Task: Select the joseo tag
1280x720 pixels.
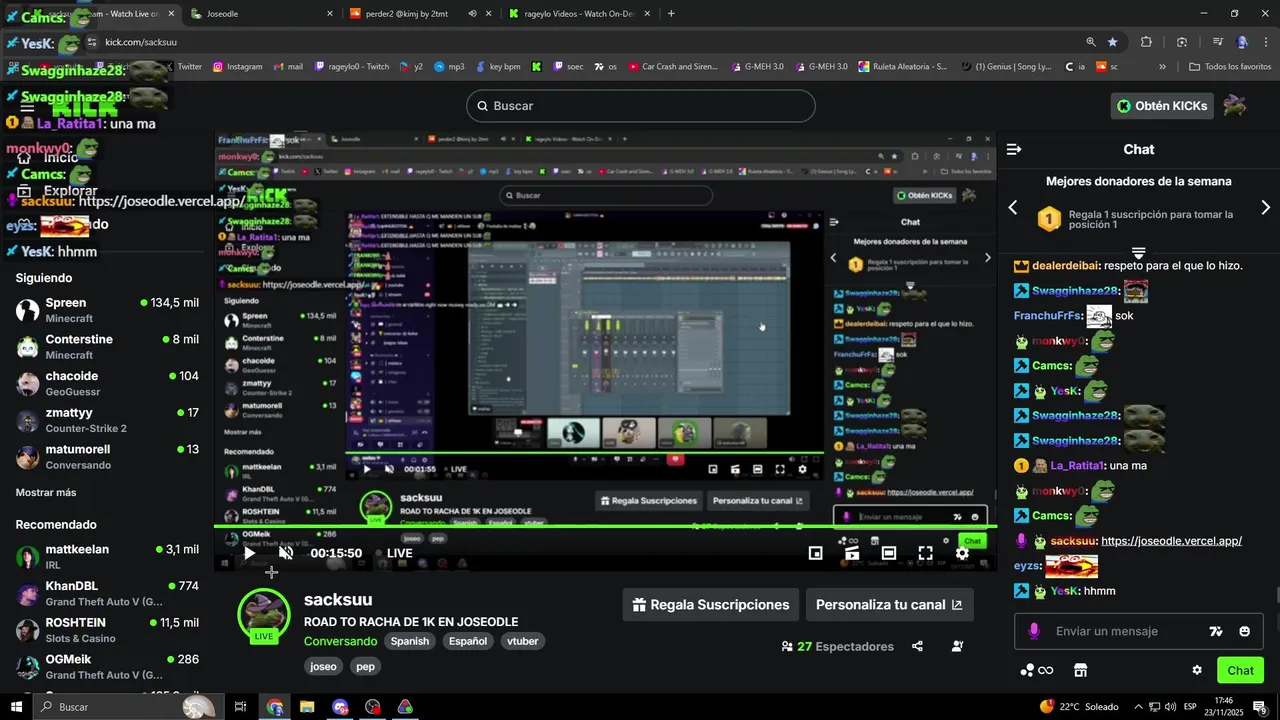Action: tap(323, 666)
